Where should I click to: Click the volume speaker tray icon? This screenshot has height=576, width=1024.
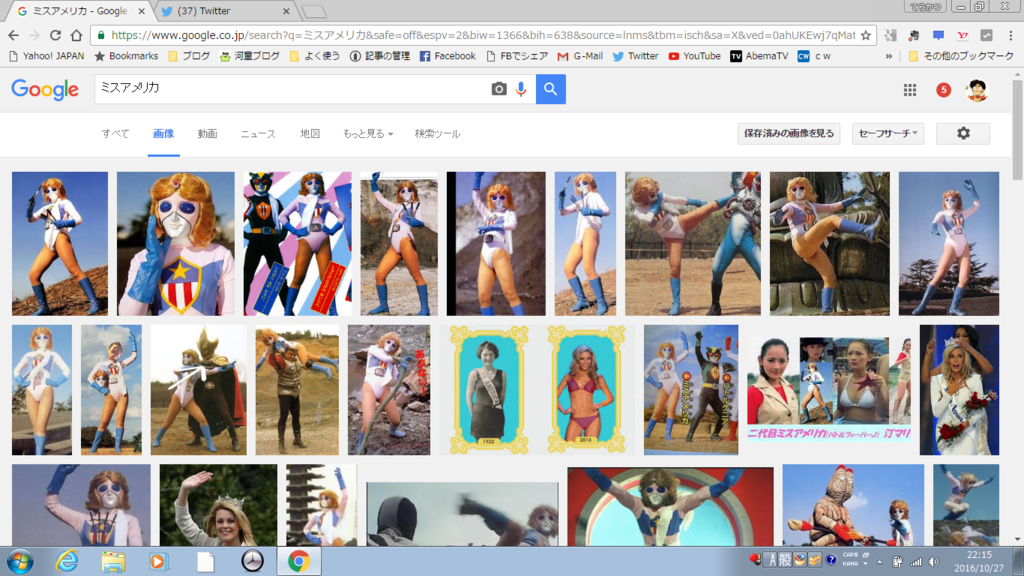point(934,562)
